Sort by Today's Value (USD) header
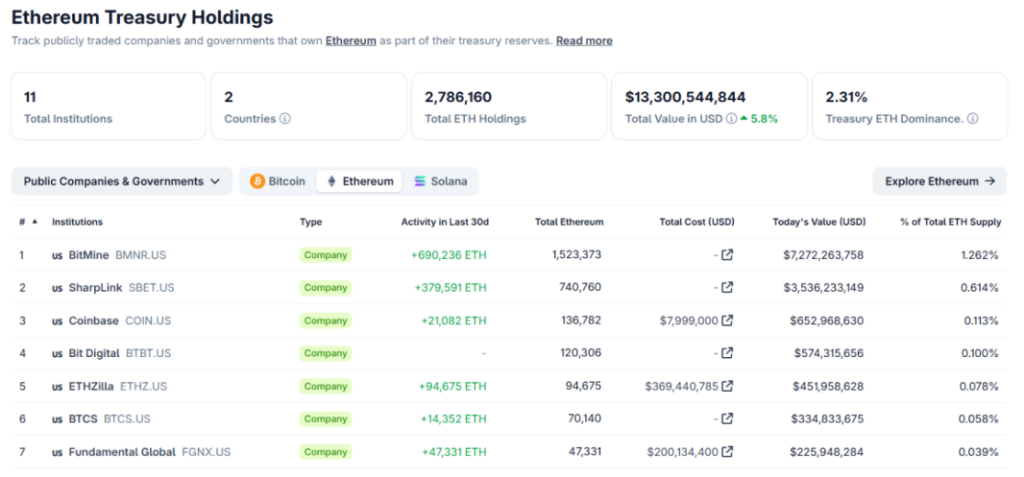 [819, 222]
